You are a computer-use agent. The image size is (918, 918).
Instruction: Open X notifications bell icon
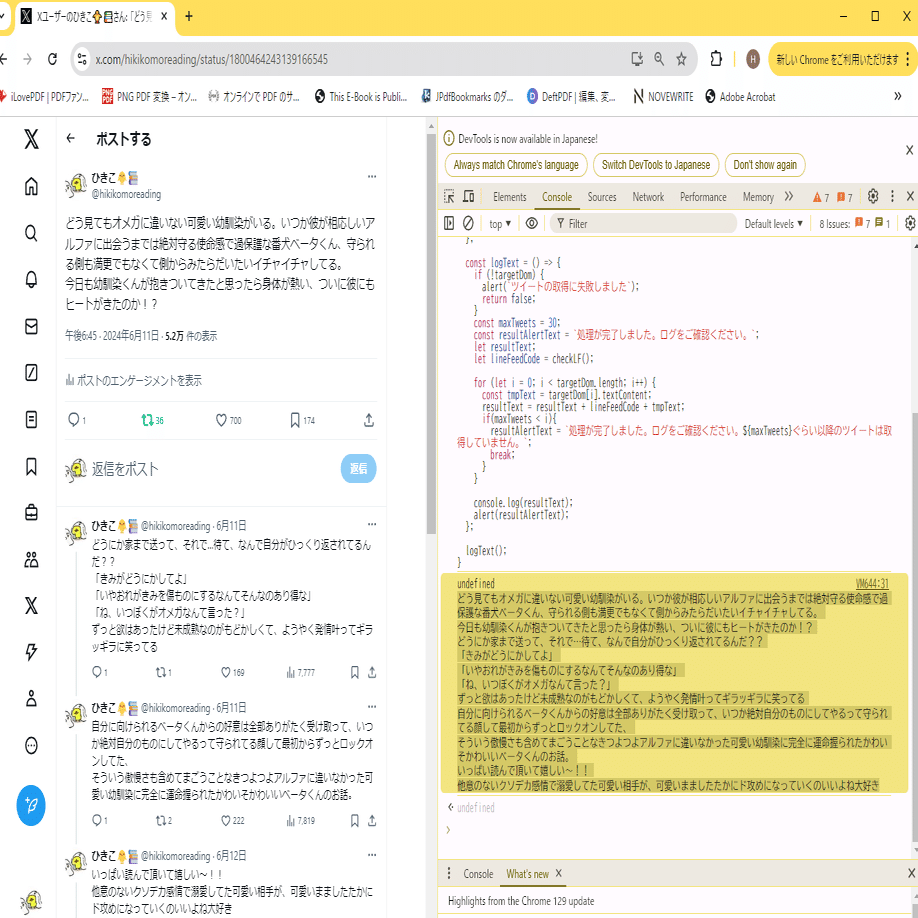point(30,278)
